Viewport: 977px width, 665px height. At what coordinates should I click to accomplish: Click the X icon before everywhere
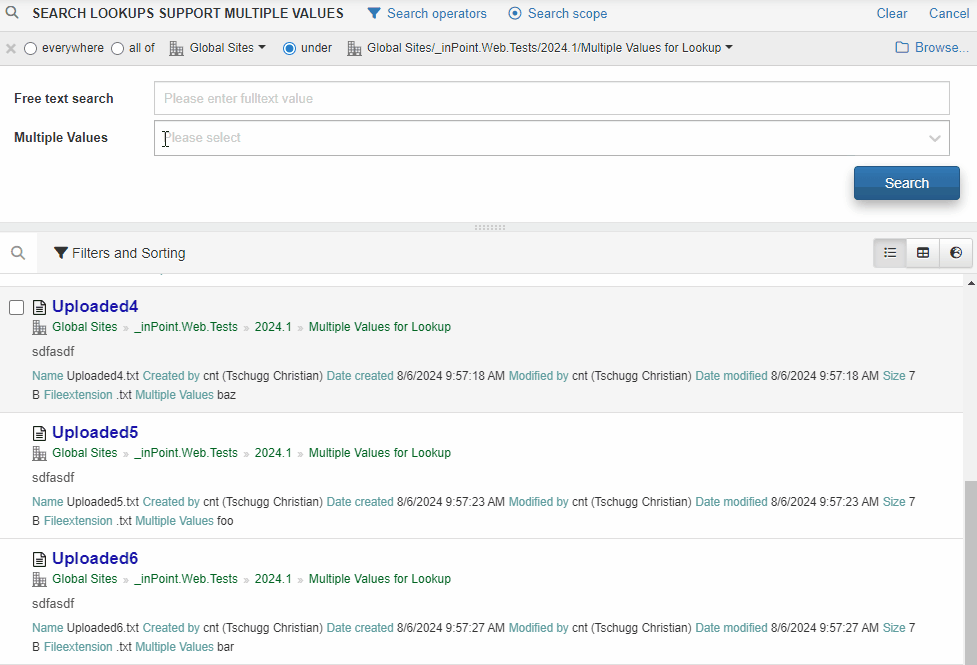11,48
